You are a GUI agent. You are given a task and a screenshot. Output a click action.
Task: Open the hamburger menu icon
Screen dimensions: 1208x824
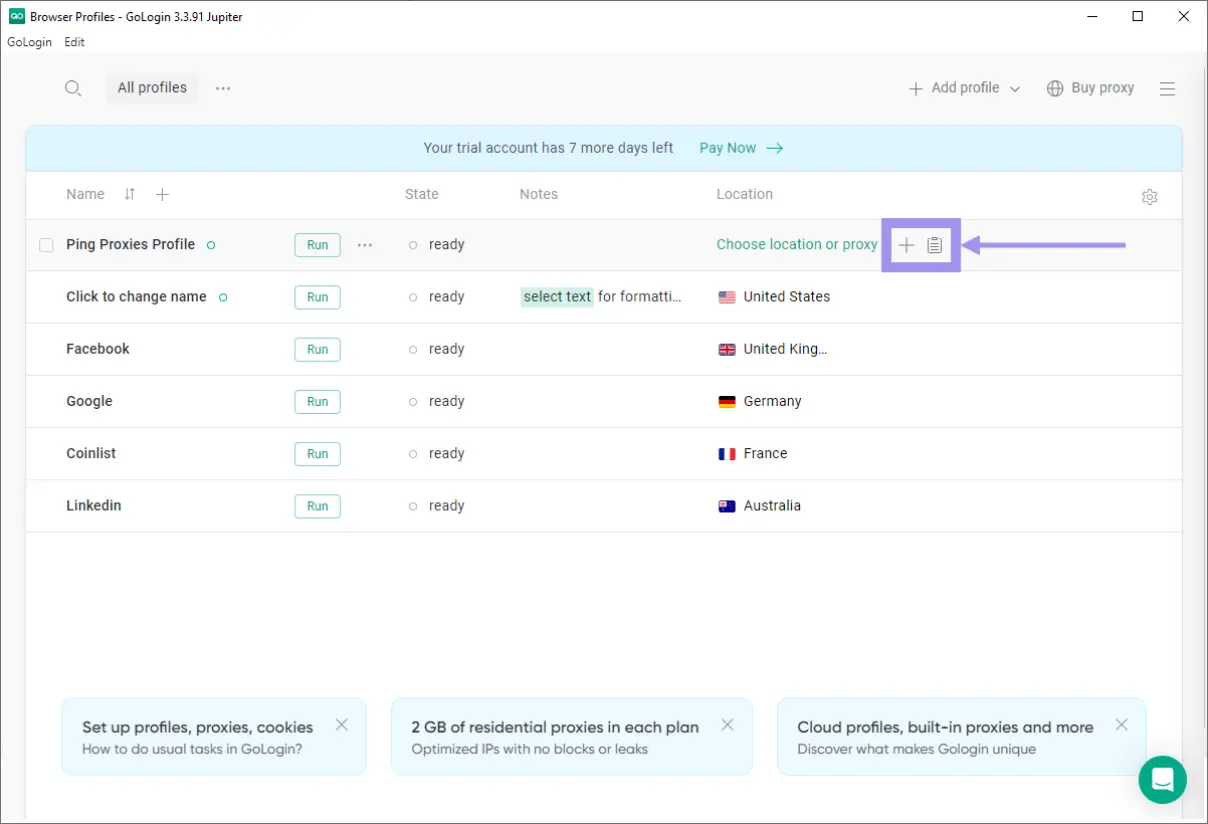tap(1167, 88)
